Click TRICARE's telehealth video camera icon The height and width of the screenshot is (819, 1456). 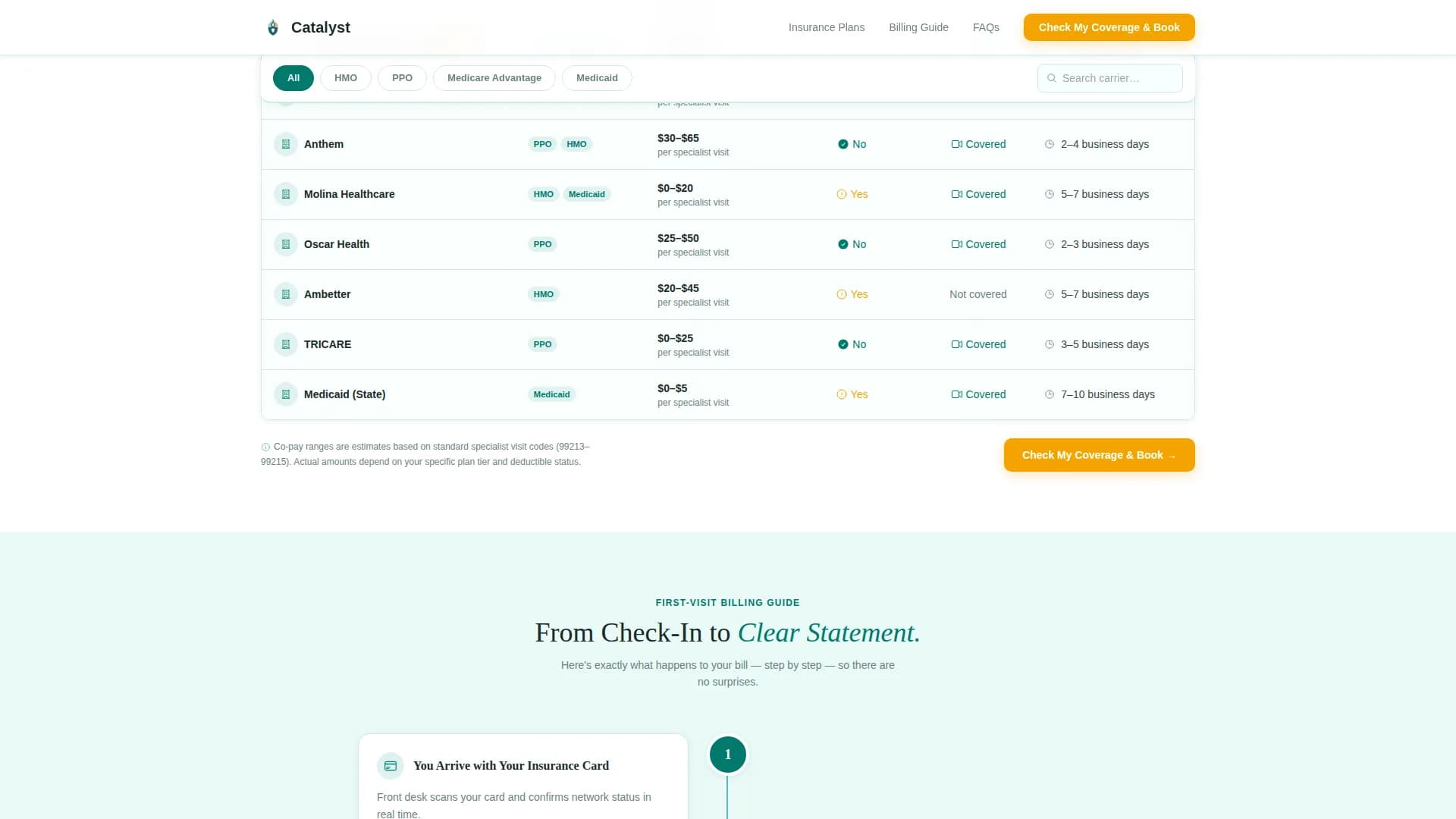956,344
